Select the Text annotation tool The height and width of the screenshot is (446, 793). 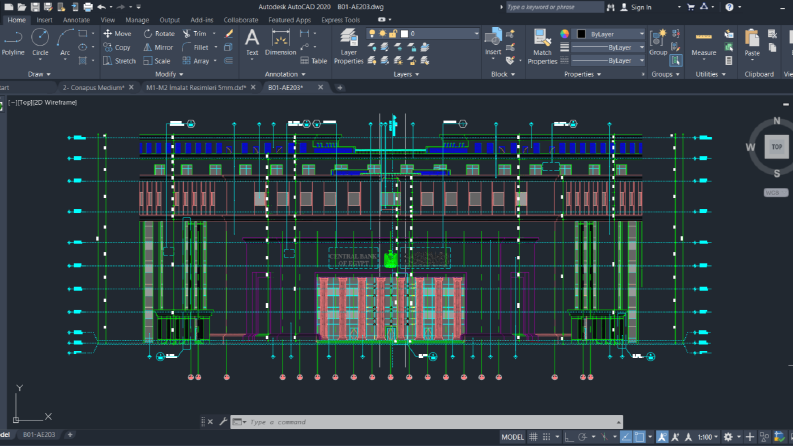pyautogui.click(x=252, y=42)
